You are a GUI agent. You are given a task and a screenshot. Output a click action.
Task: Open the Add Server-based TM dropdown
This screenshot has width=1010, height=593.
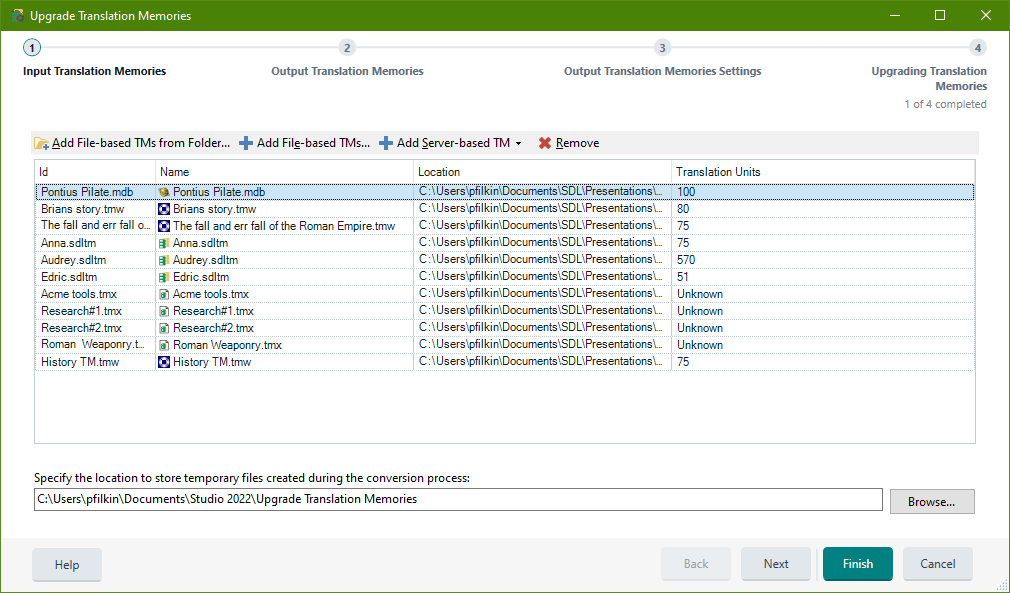tap(519, 142)
